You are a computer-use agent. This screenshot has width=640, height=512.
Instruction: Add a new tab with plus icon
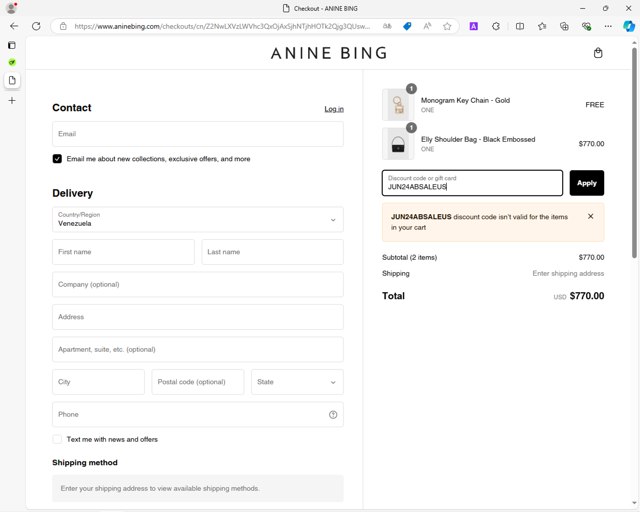point(12,100)
